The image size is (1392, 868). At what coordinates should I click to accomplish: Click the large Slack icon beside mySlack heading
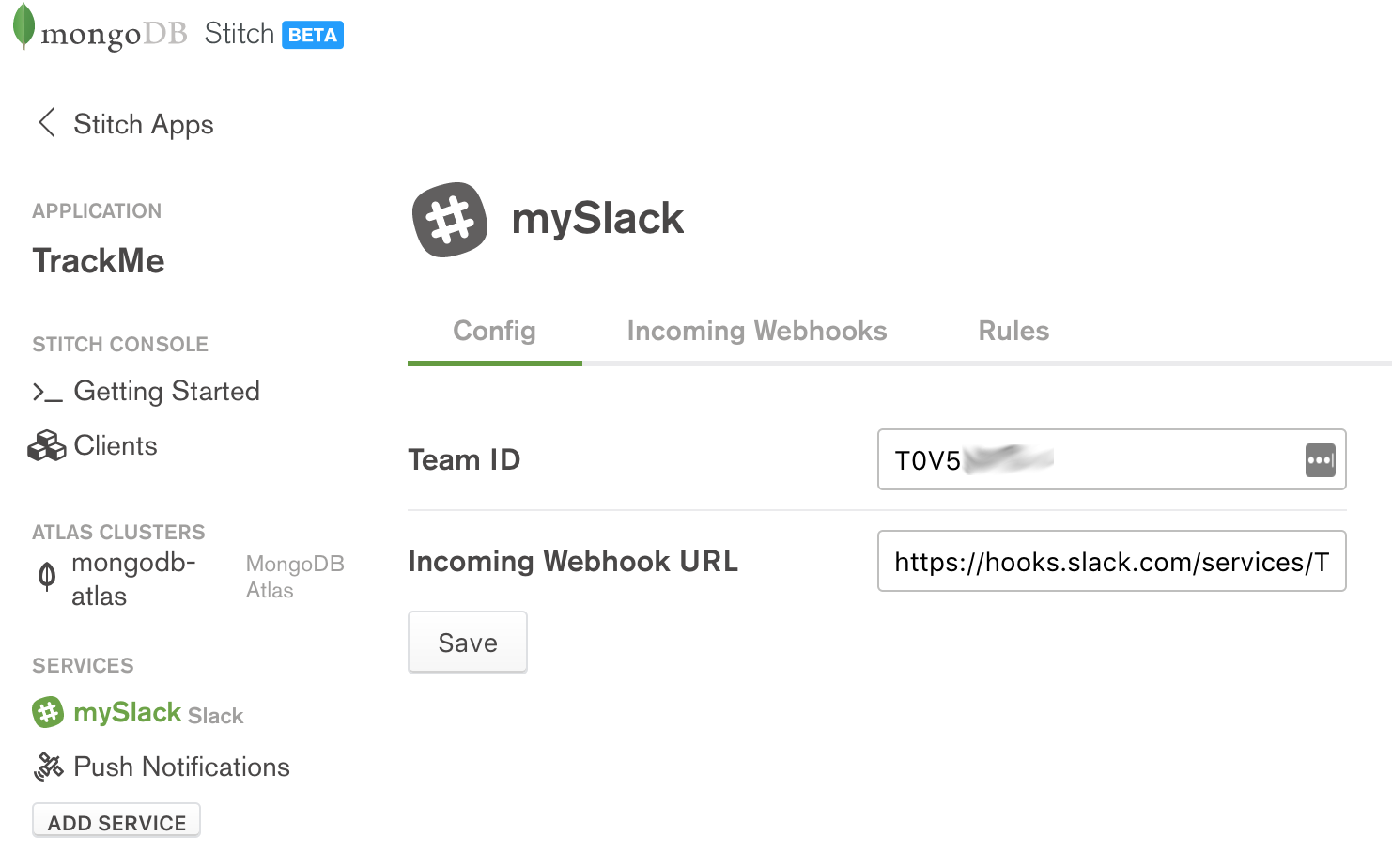pyautogui.click(x=450, y=220)
